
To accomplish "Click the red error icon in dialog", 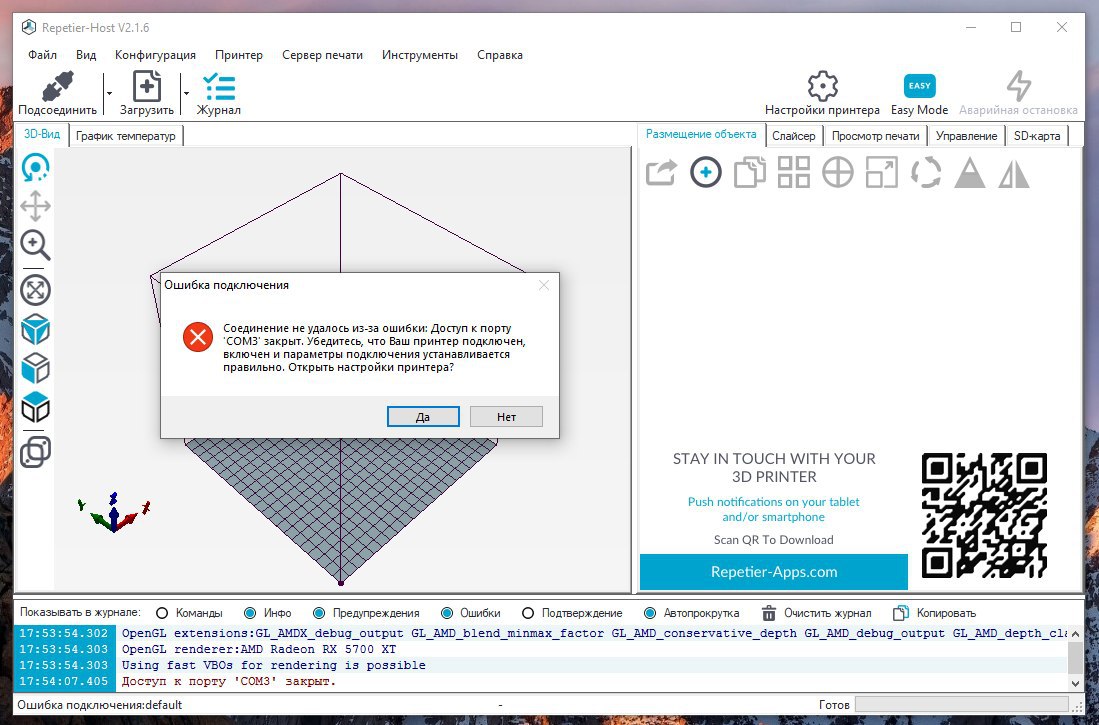I will 198,337.
